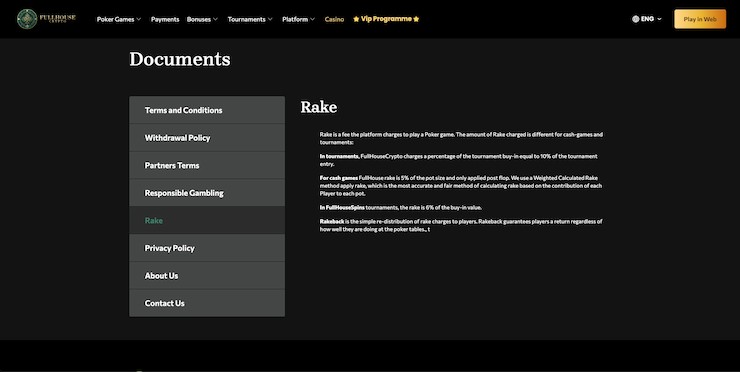This screenshot has width=740, height=372.
Task: Open the ENG language selector
Action: coord(647,19)
